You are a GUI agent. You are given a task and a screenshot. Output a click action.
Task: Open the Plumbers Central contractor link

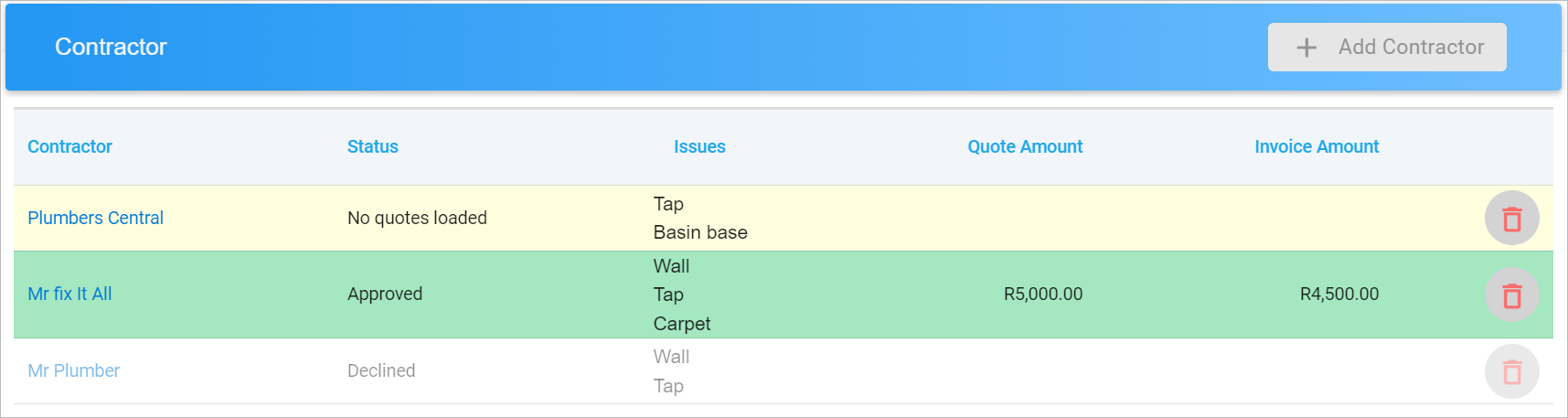95,218
